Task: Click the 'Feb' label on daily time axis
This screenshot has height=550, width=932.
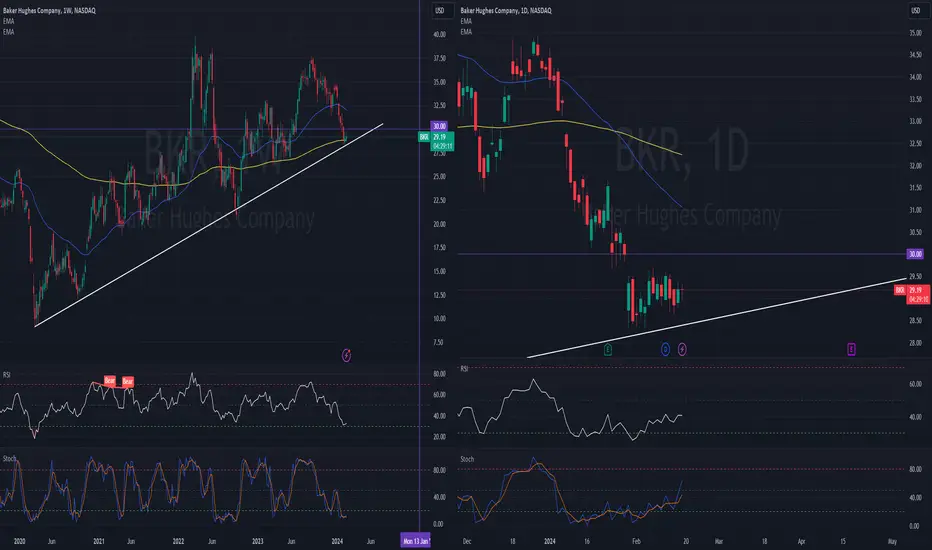Action: (x=636, y=542)
